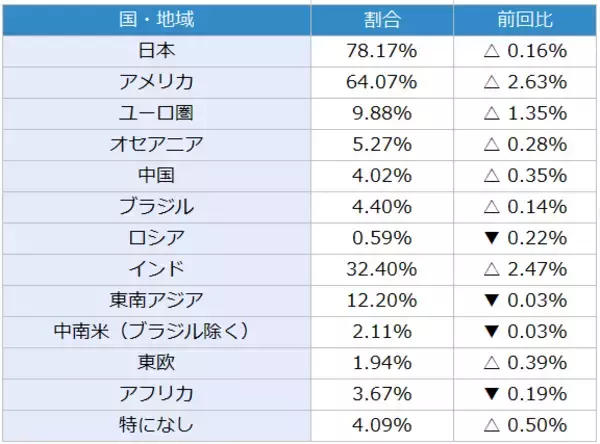600x444 pixels.
Task: Click the down triangle in the ロシア row
Action: tap(491, 237)
